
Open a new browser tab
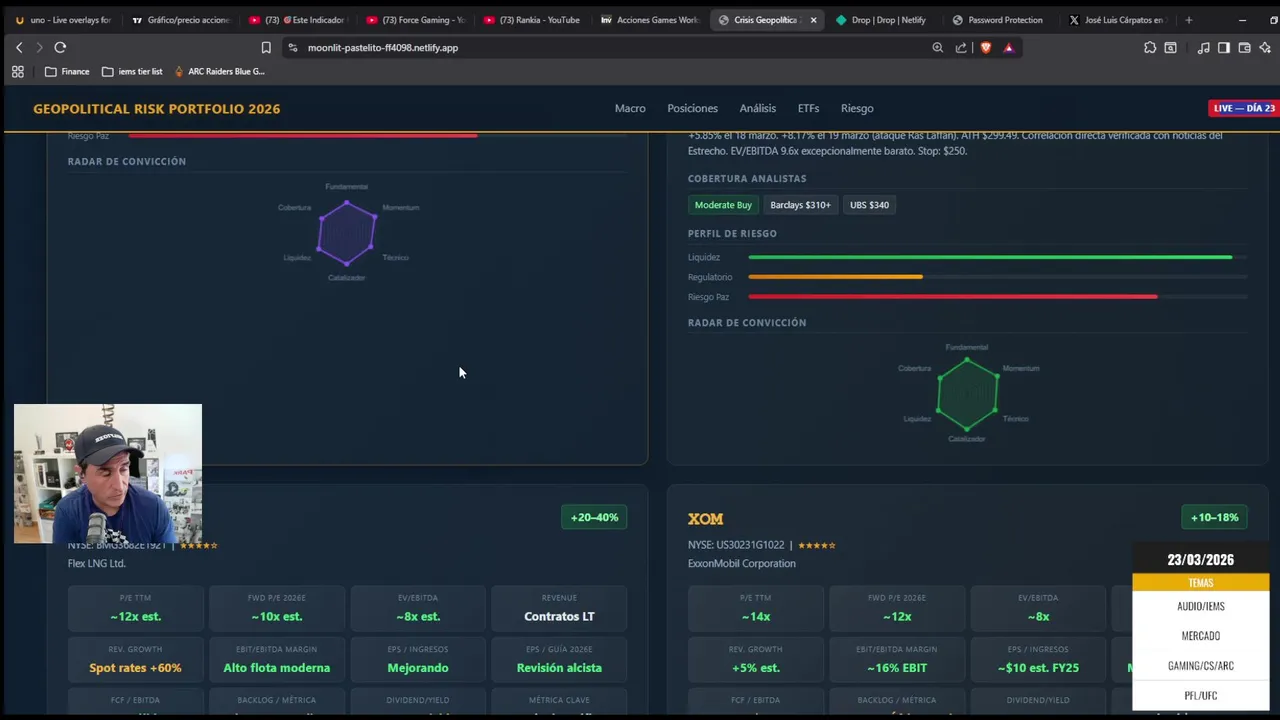[1188, 20]
